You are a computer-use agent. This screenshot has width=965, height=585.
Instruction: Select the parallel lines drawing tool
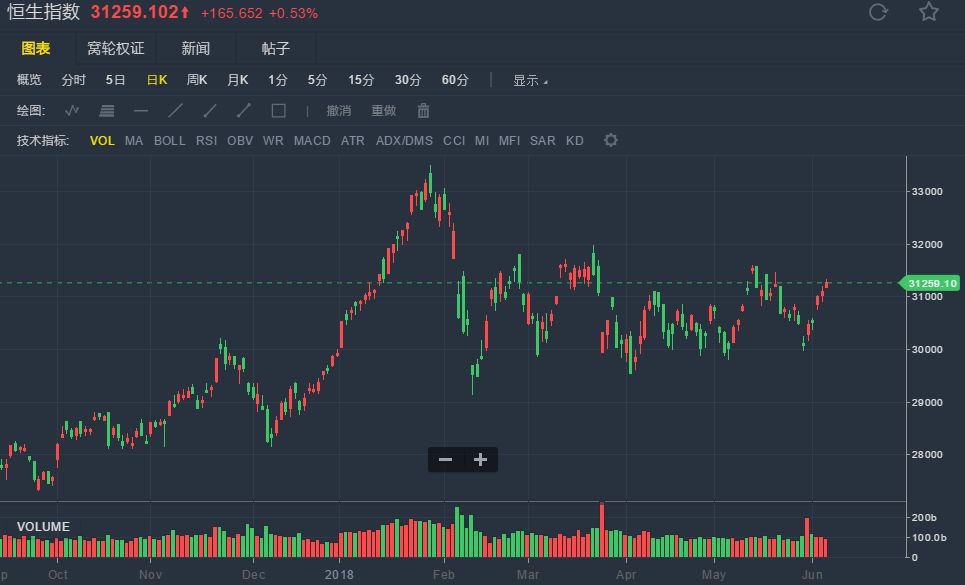point(107,110)
